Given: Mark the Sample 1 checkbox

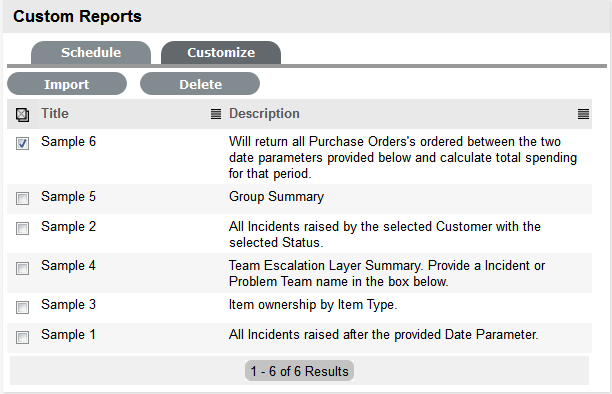Looking at the screenshot, I should [22, 337].
